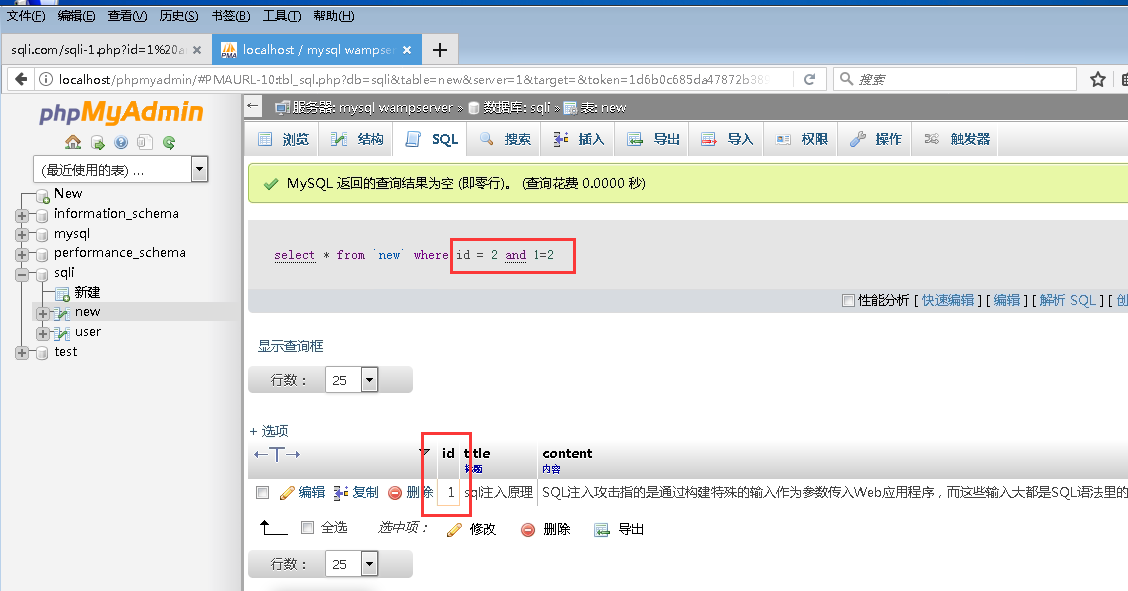Enable the 性能分析 checkbox
The height and width of the screenshot is (591, 1128).
(848, 299)
